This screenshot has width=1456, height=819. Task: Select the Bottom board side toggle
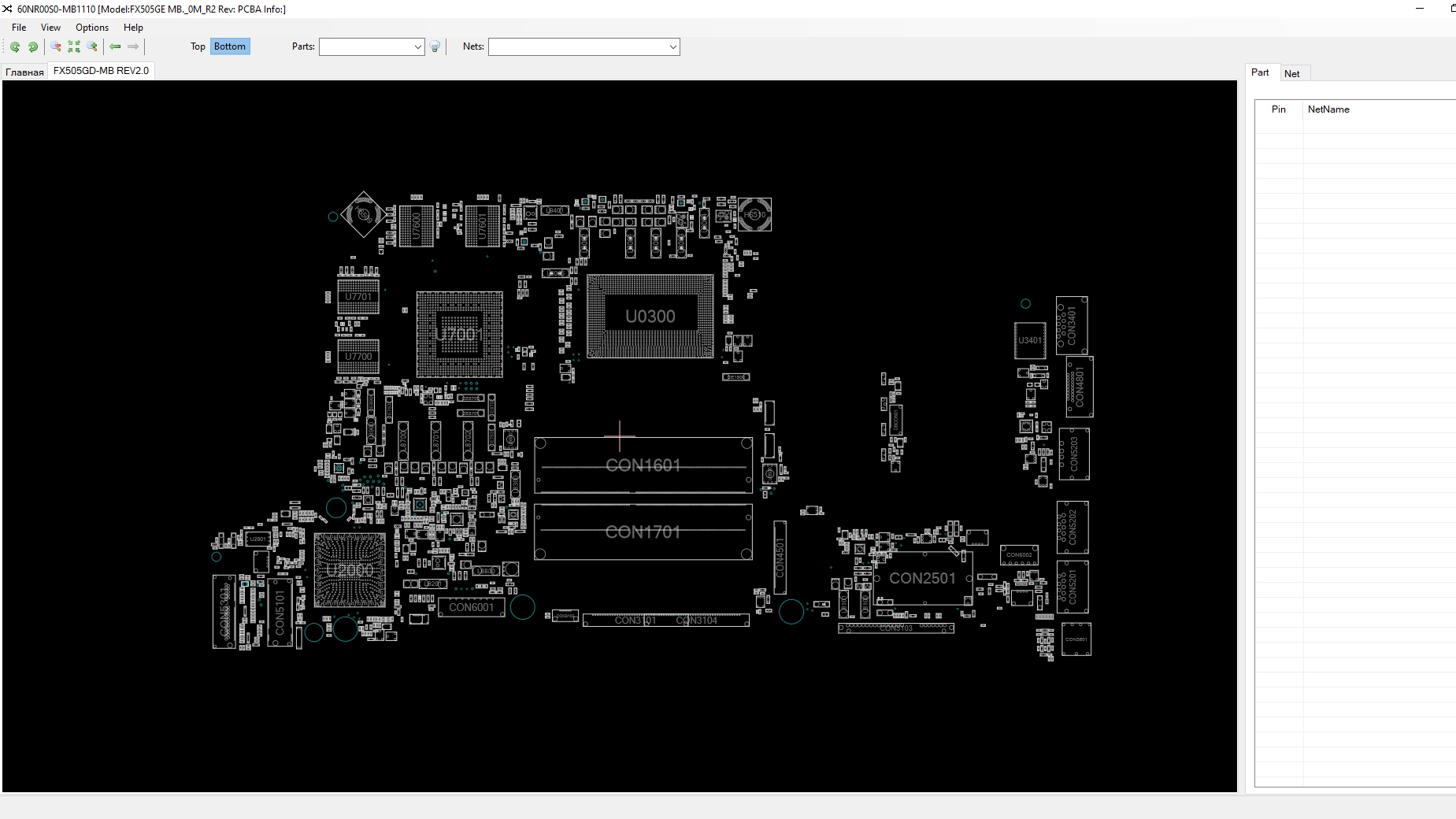230,46
